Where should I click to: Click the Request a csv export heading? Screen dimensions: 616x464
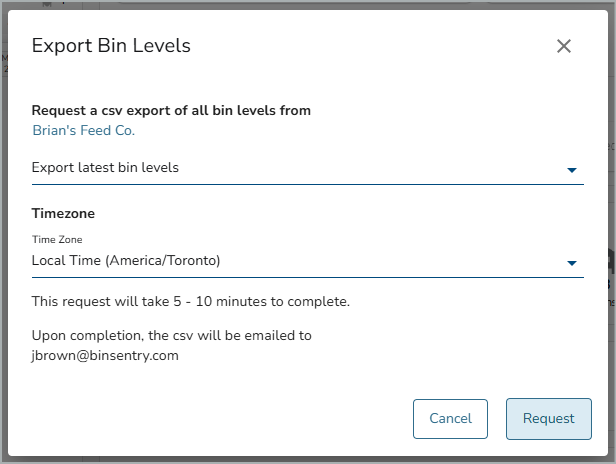click(x=171, y=111)
